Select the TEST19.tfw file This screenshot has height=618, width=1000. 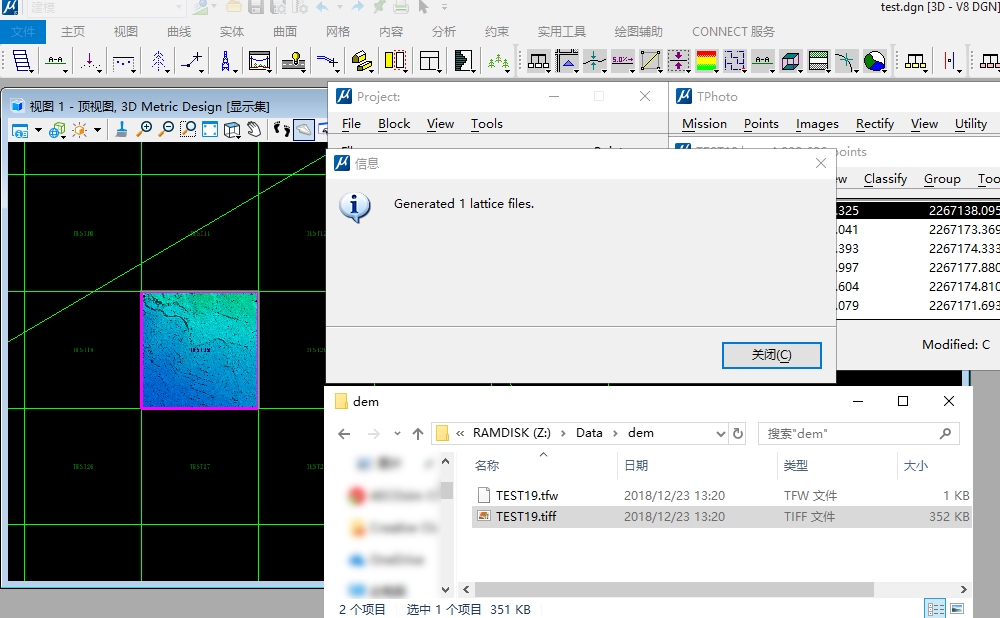coord(528,495)
